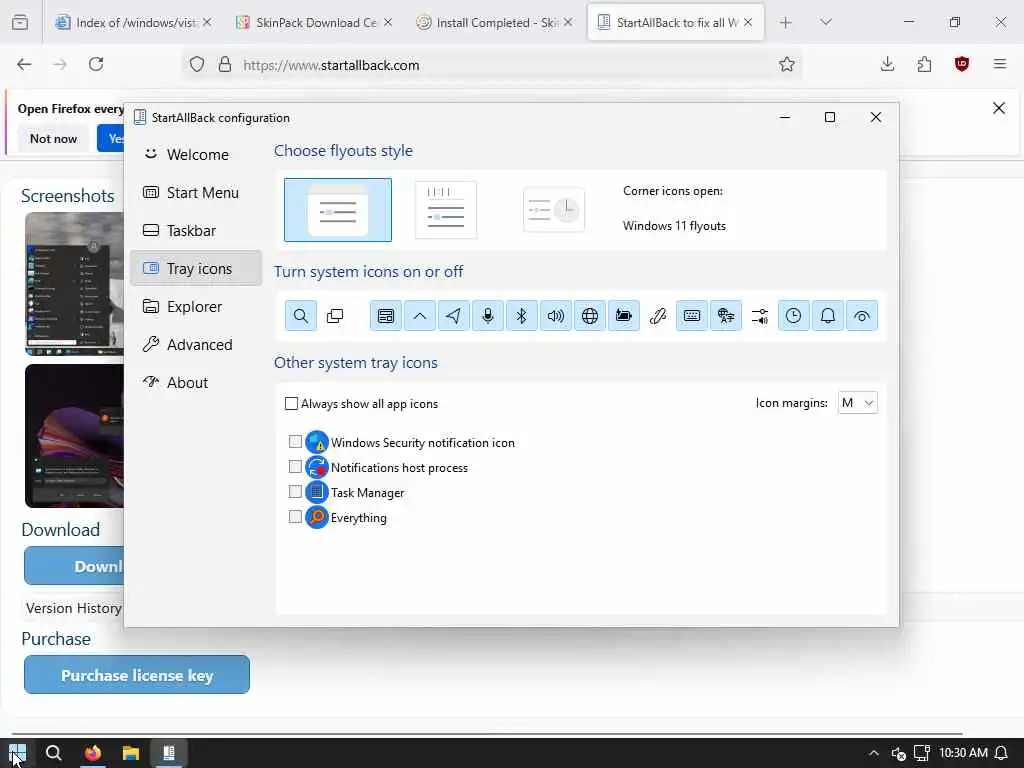
Task: Click Purchase license key button
Action: click(137, 675)
